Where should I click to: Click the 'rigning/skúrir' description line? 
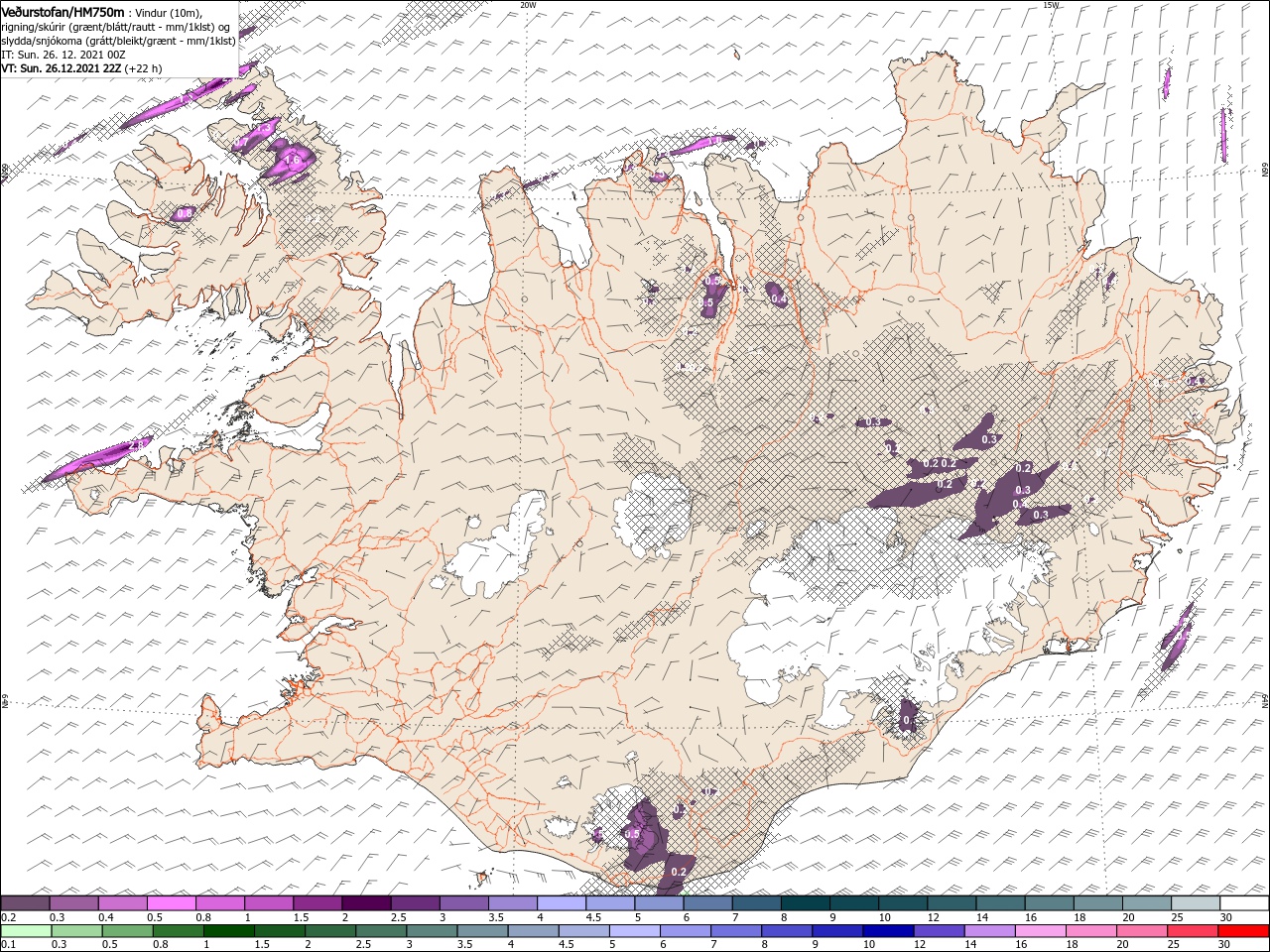click(116, 27)
